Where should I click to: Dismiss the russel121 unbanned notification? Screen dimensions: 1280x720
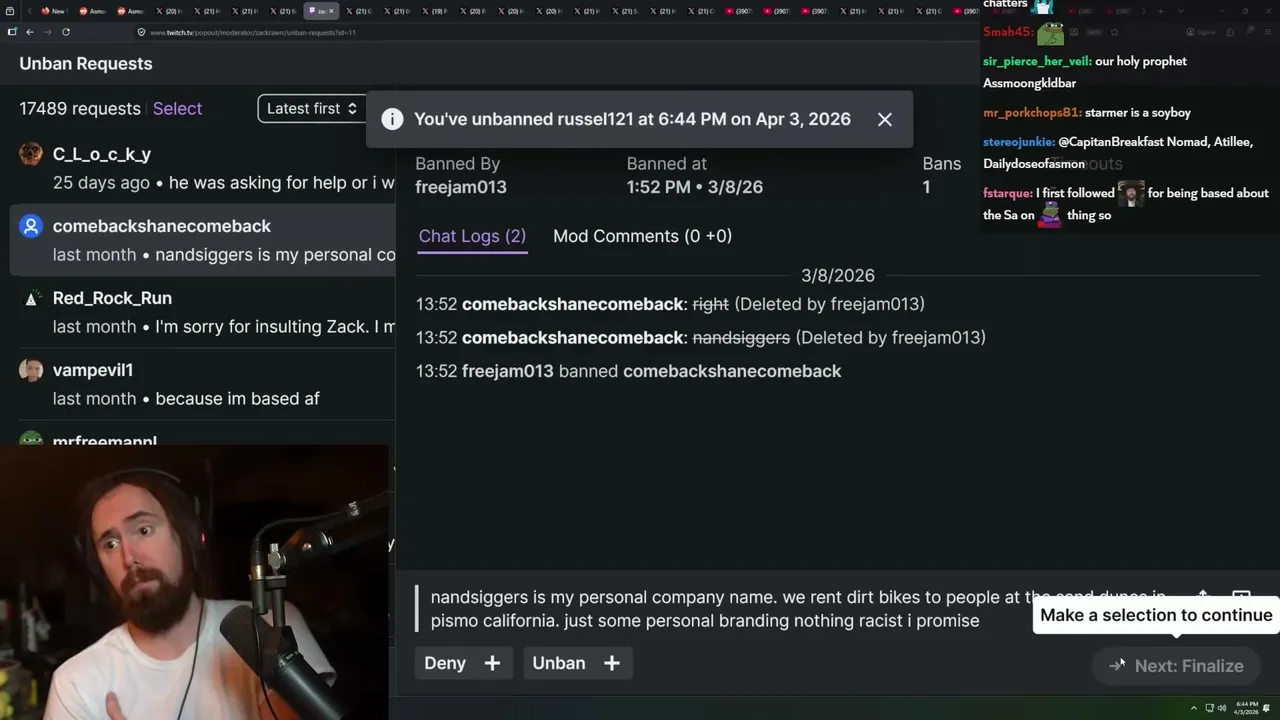(x=885, y=119)
